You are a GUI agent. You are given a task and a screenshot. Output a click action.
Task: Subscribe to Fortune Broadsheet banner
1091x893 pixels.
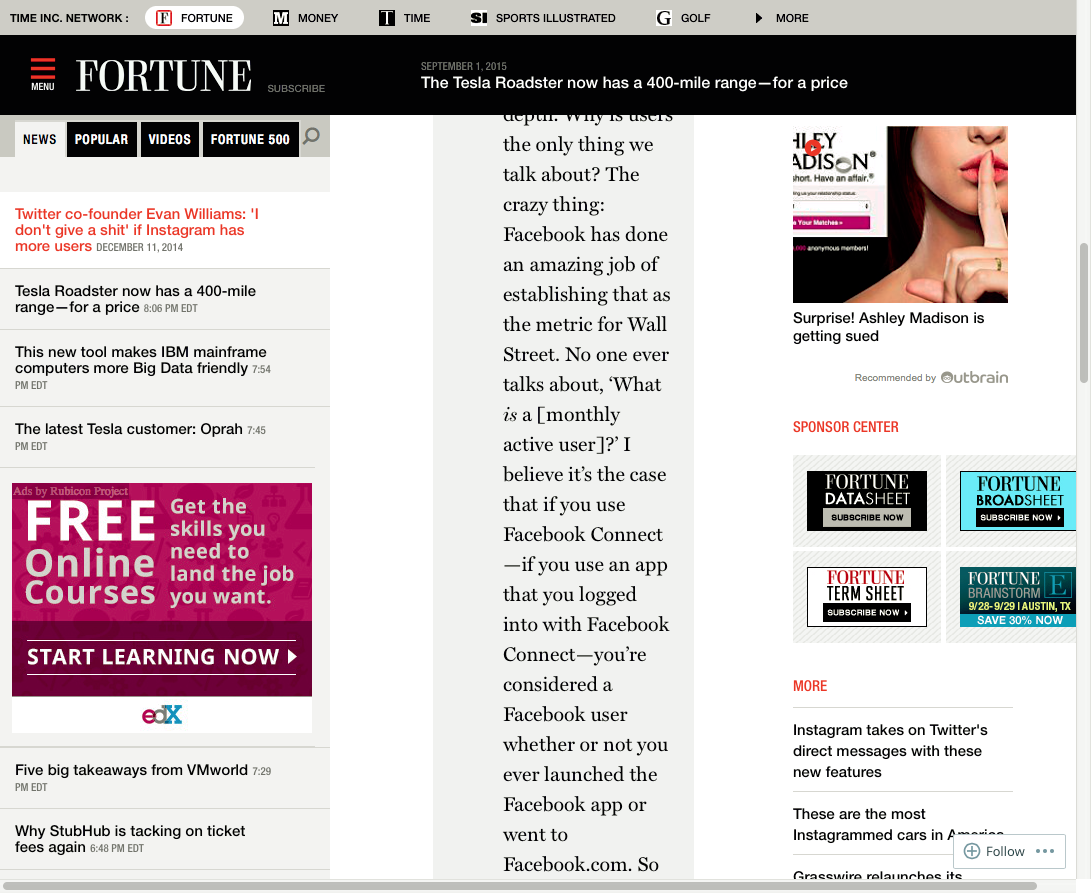click(1018, 500)
